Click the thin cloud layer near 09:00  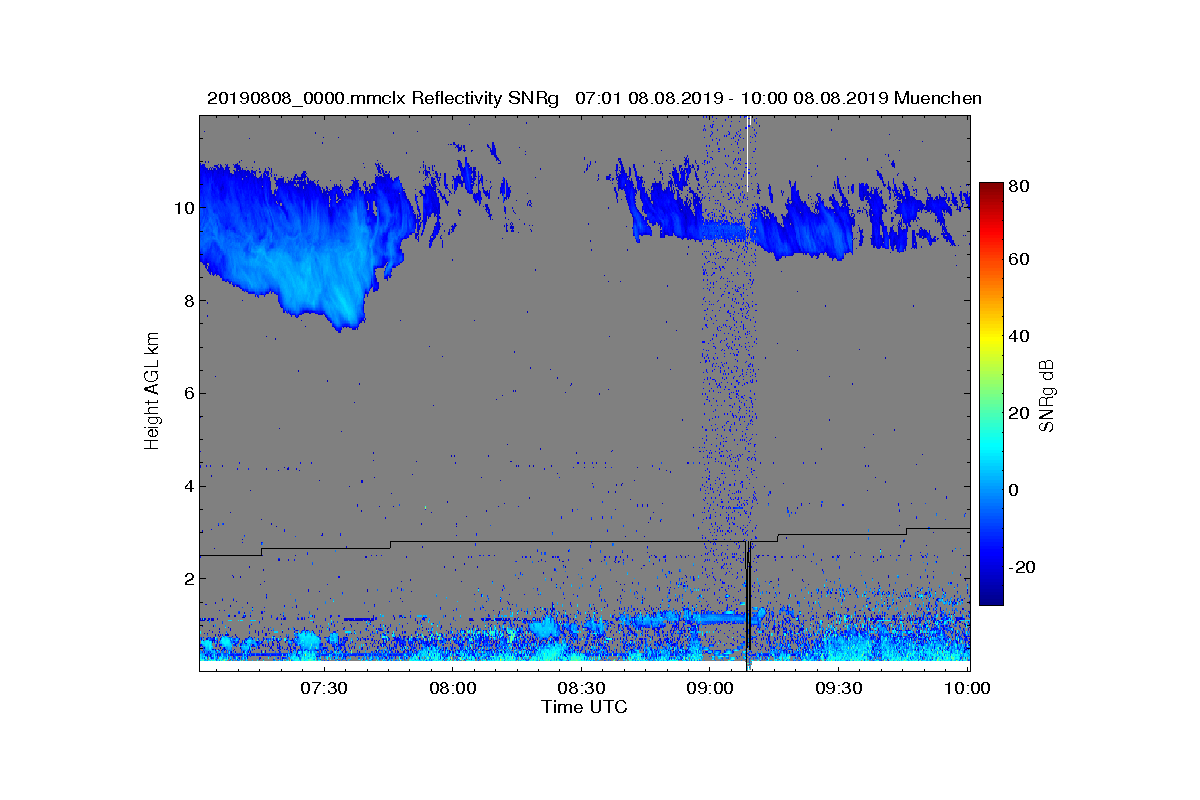click(722, 231)
